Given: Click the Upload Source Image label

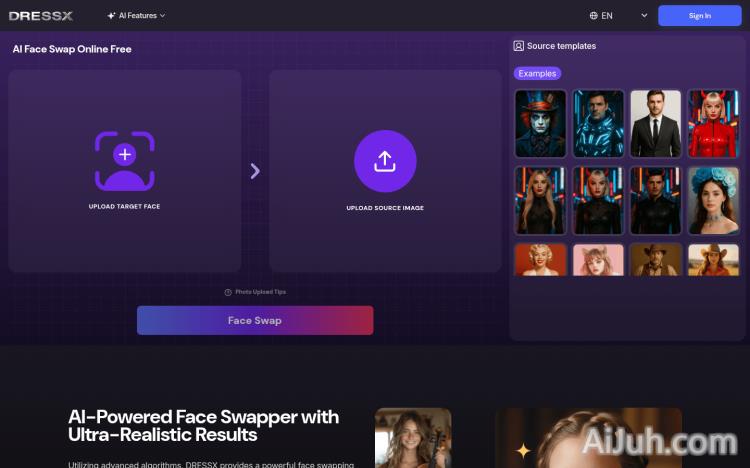Looking at the screenshot, I should (x=385, y=208).
